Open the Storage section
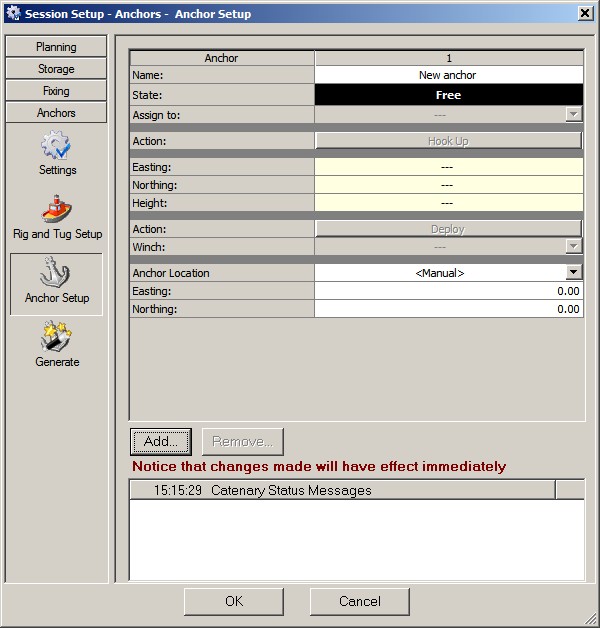The image size is (600, 628). 56,69
